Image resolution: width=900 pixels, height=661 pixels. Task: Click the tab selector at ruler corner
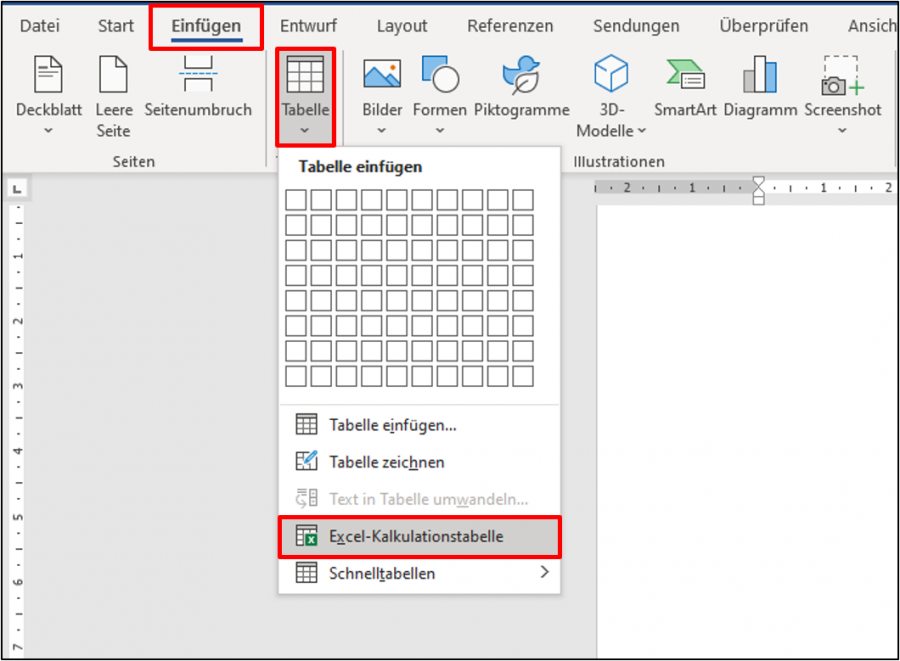pos(19,189)
